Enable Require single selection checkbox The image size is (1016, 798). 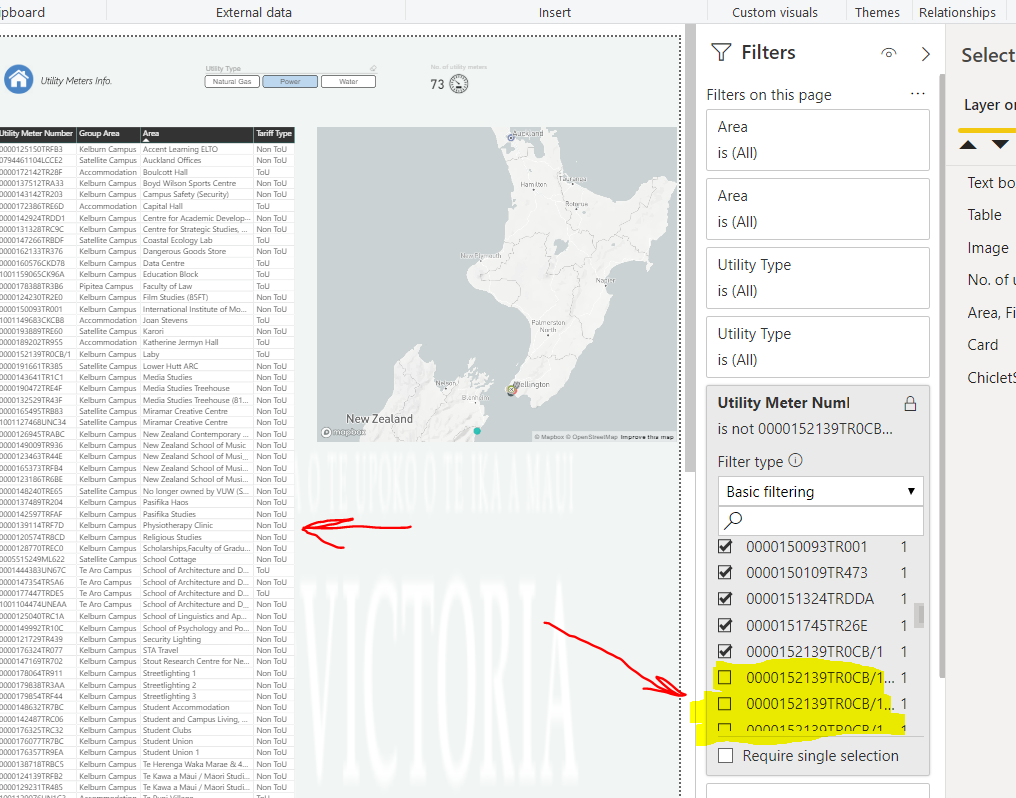pyautogui.click(x=726, y=756)
